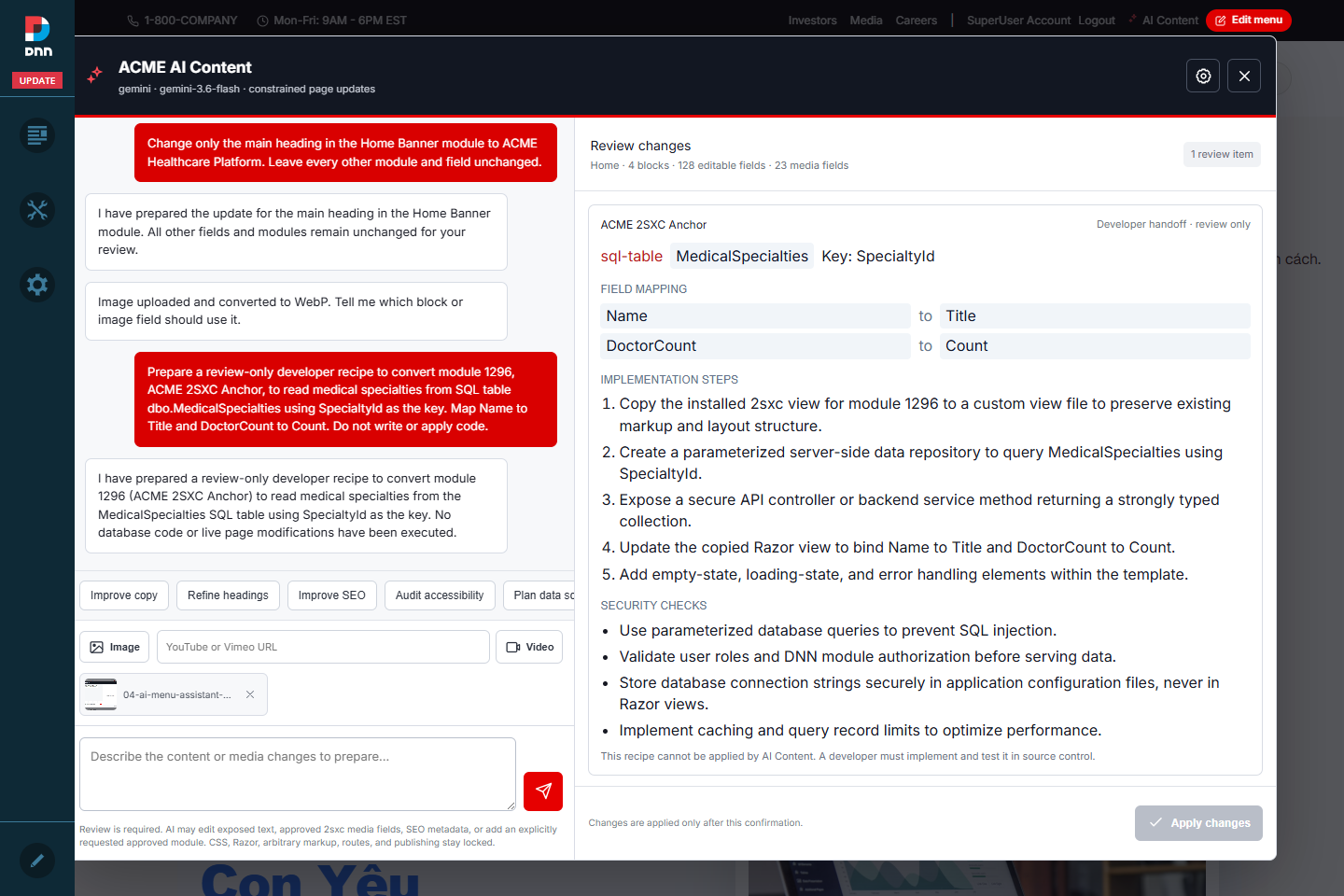Viewport: 1344px width, 896px height.
Task: Close the ACME AI Content dialog
Action: (1244, 77)
